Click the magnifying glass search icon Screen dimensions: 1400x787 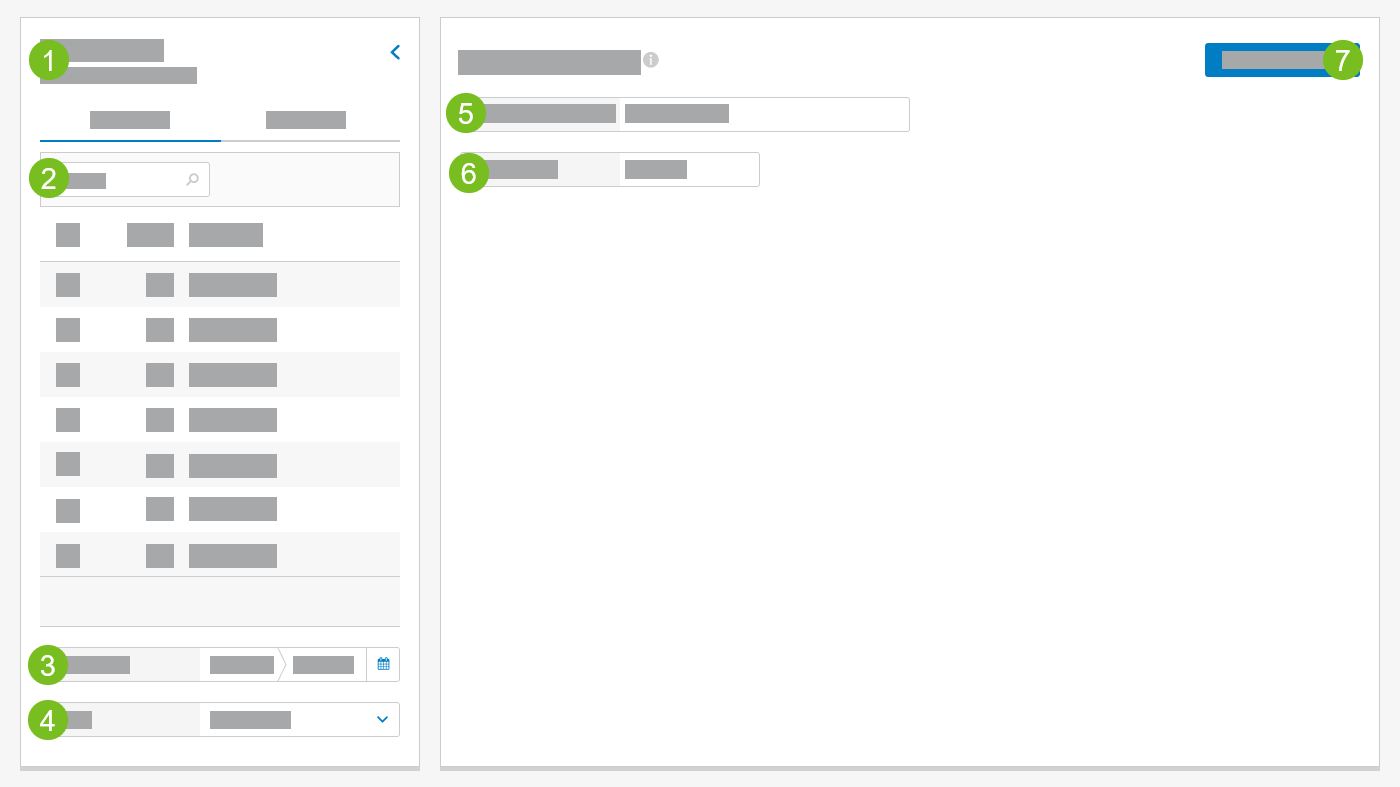click(191, 179)
